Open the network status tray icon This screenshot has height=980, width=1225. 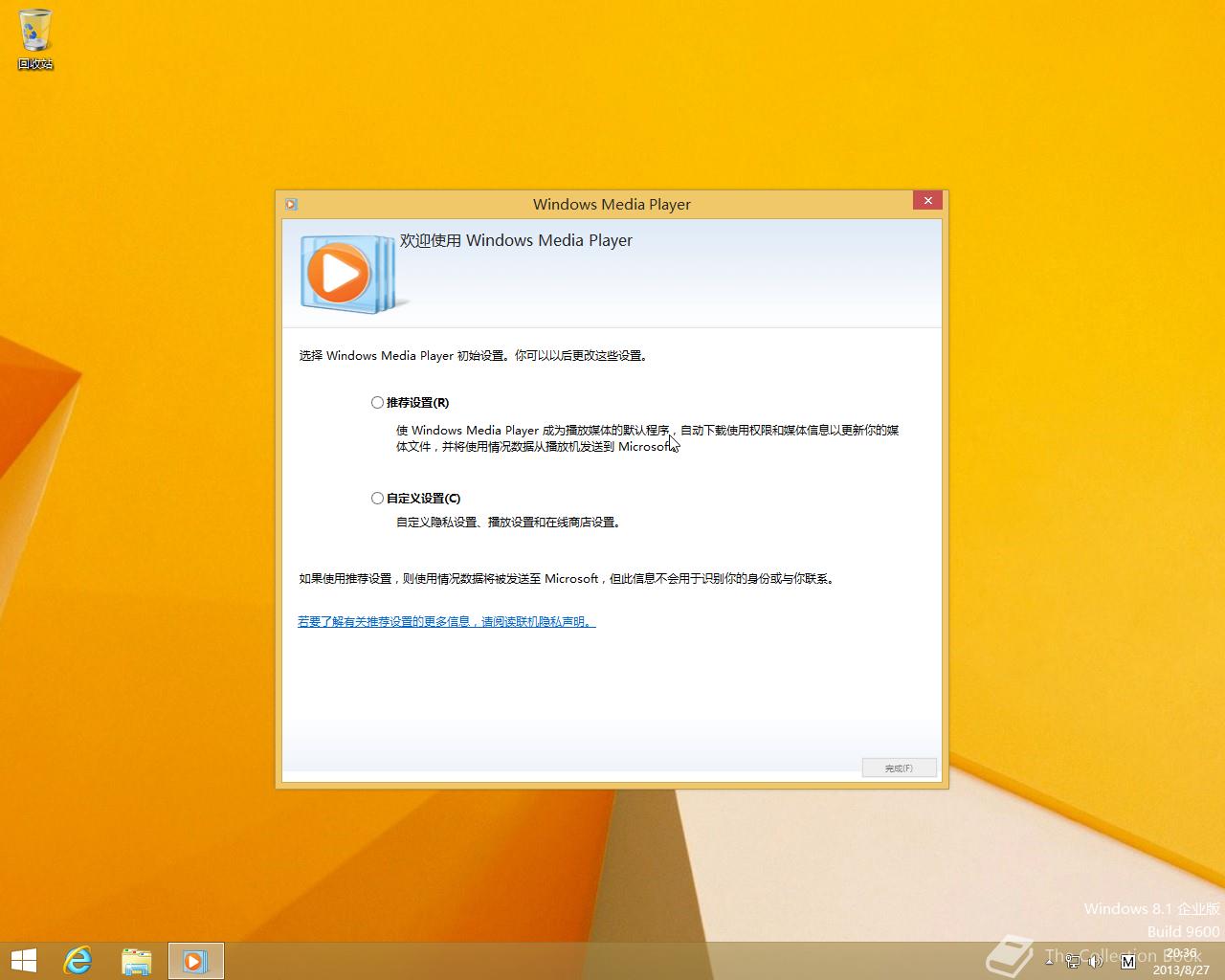click(1073, 961)
